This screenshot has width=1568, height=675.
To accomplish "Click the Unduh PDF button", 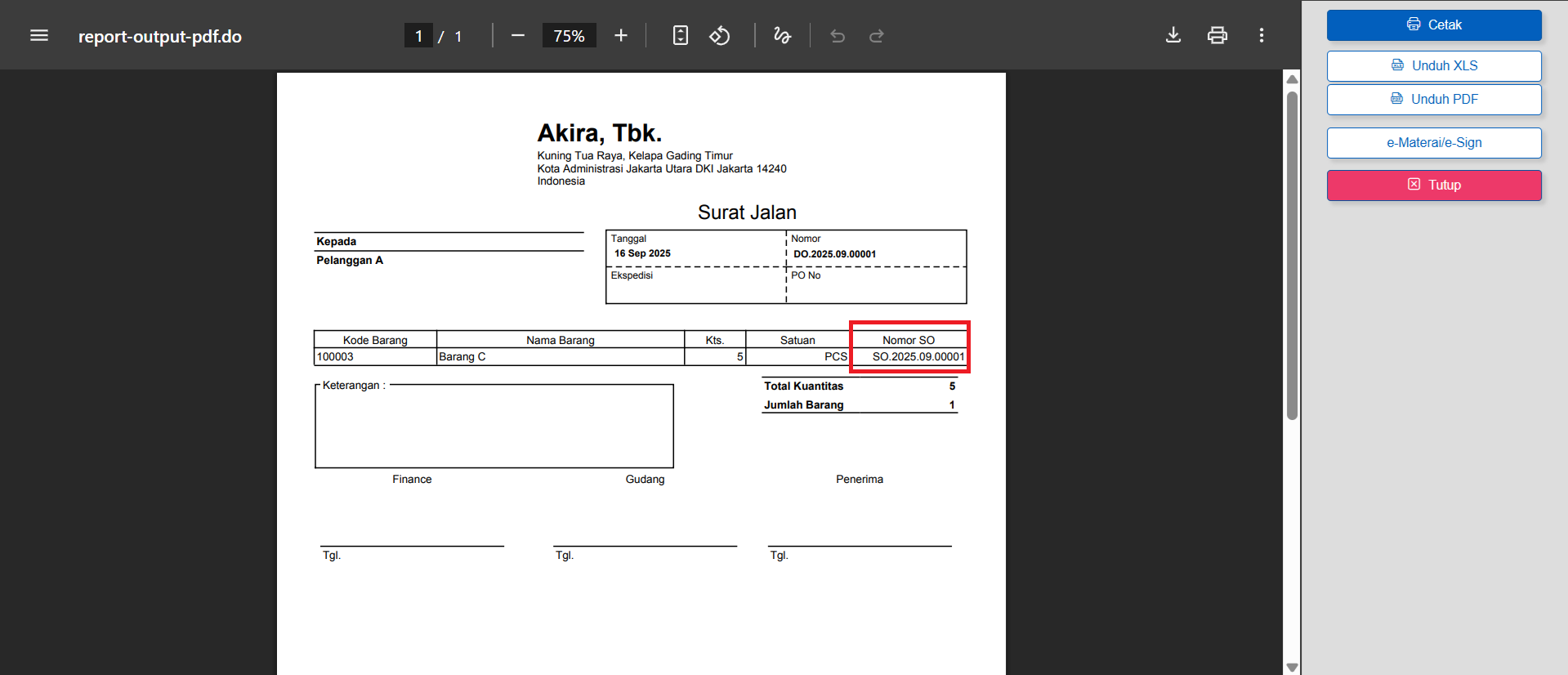I will click(x=1434, y=100).
